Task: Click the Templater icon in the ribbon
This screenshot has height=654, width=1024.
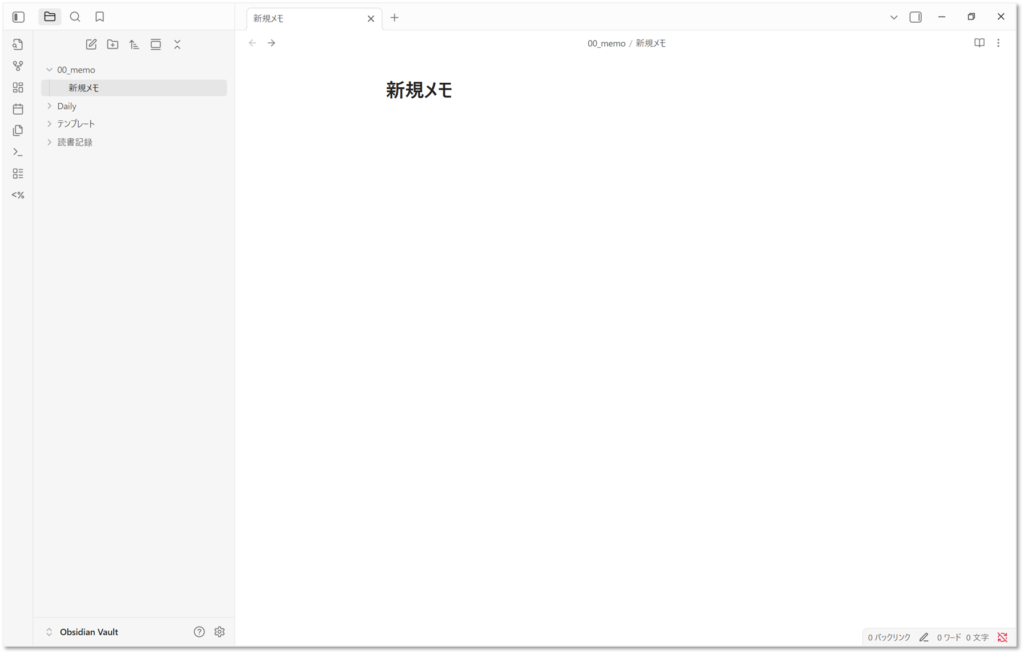Action: pyautogui.click(x=17, y=195)
